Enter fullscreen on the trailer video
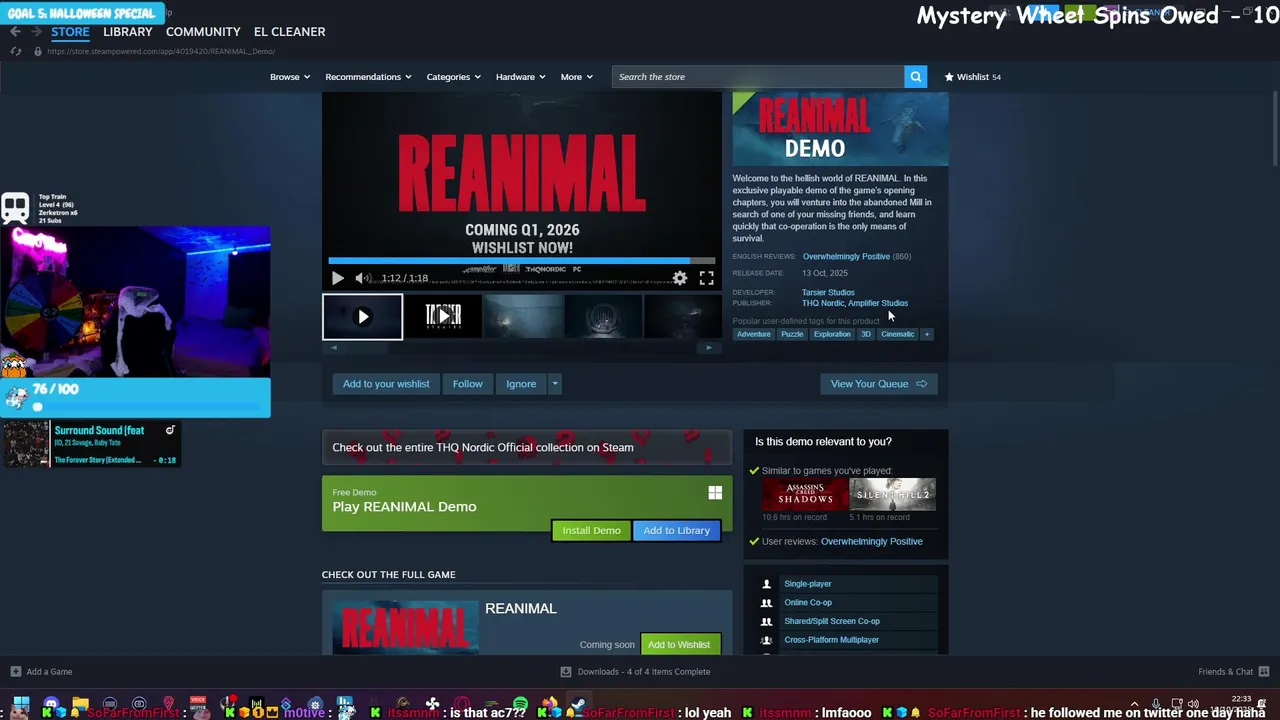This screenshot has width=1280, height=720. pos(706,278)
